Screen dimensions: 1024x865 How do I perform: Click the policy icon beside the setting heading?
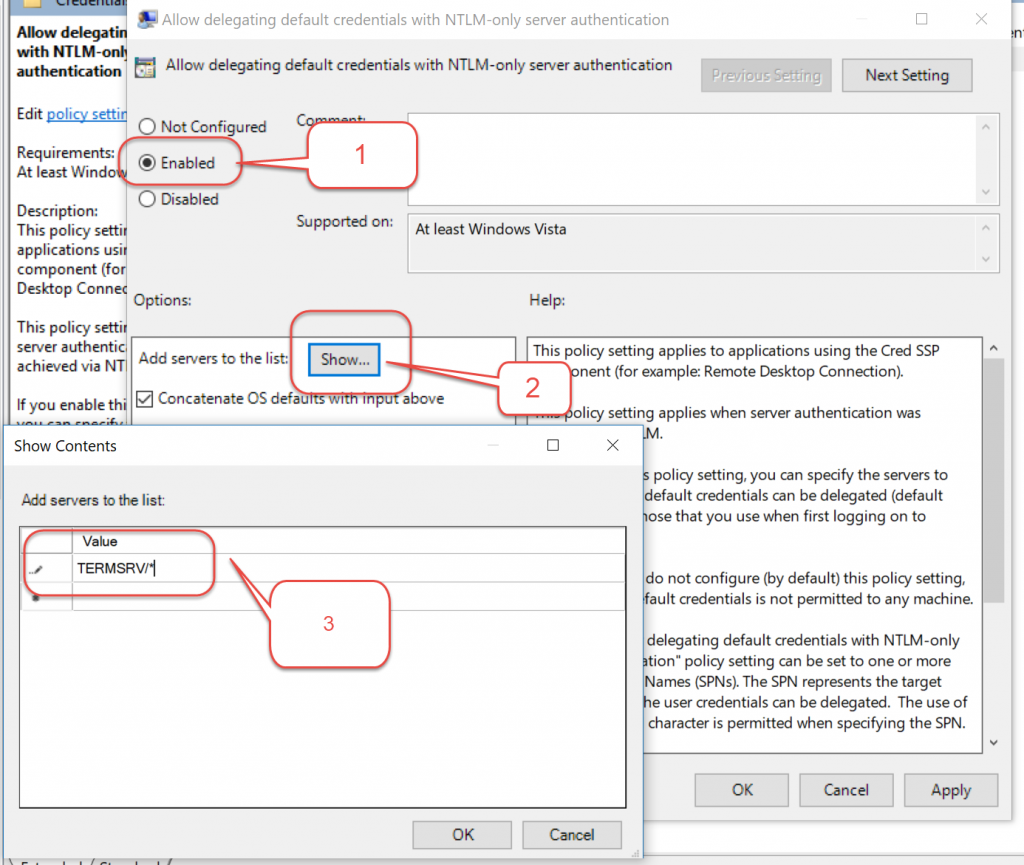(x=146, y=65)
